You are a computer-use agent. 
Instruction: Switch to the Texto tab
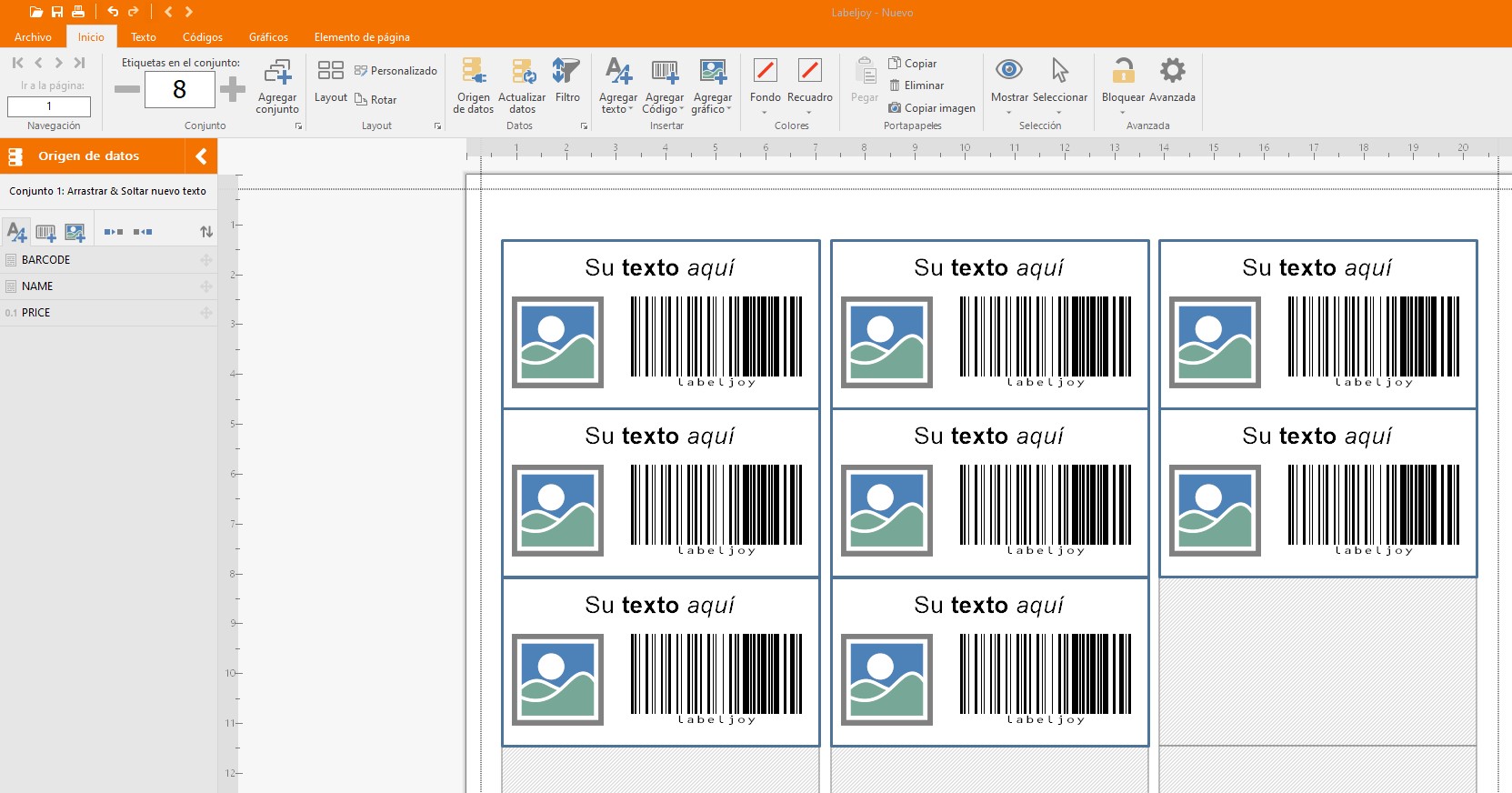coord(144,37)
